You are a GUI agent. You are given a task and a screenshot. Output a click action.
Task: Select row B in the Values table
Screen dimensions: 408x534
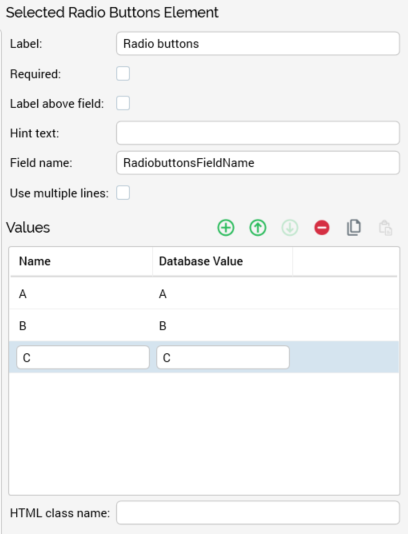click(x=204, y=326)
